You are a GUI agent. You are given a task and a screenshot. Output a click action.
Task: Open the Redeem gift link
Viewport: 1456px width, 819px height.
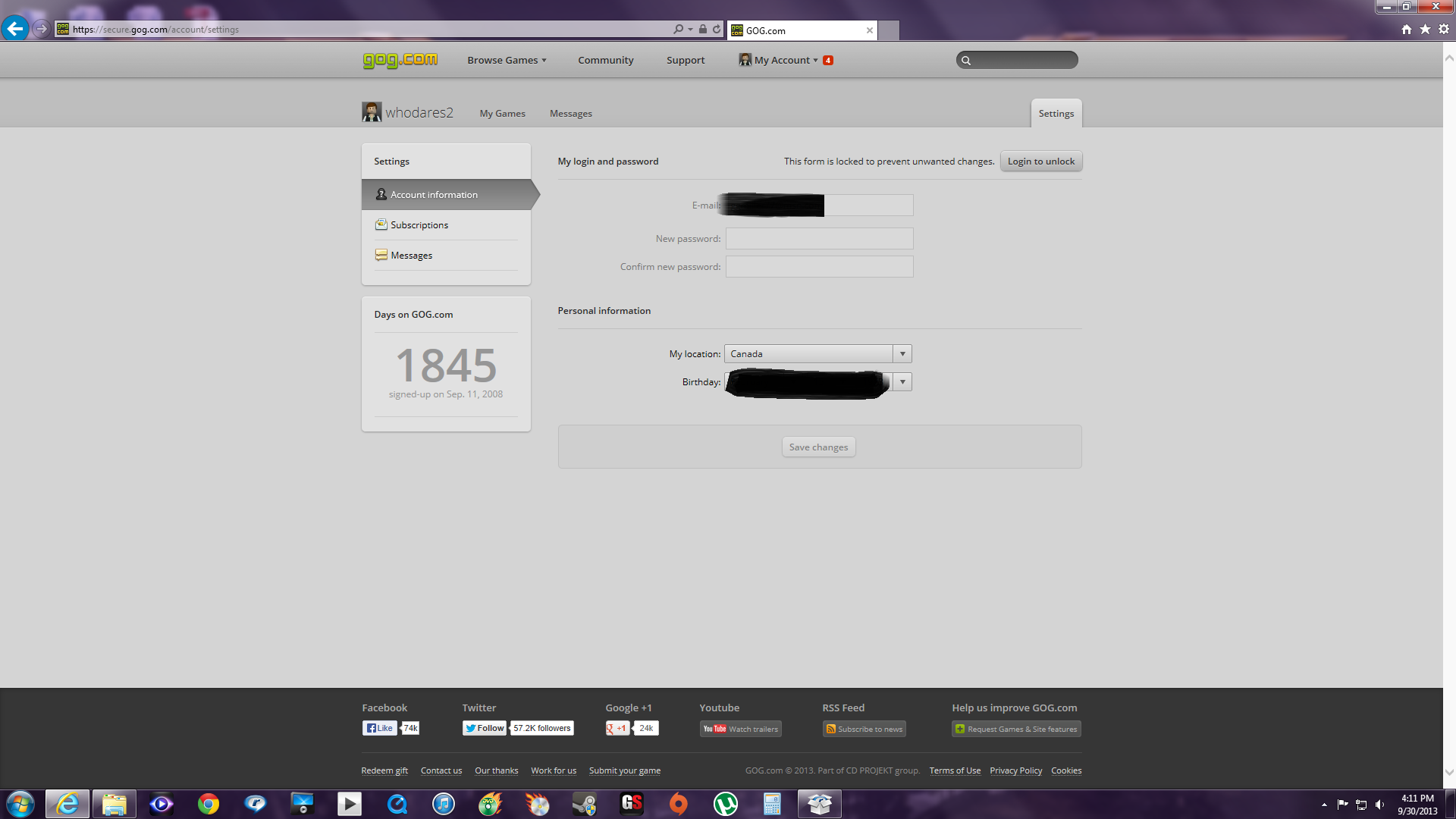(384, 770)
